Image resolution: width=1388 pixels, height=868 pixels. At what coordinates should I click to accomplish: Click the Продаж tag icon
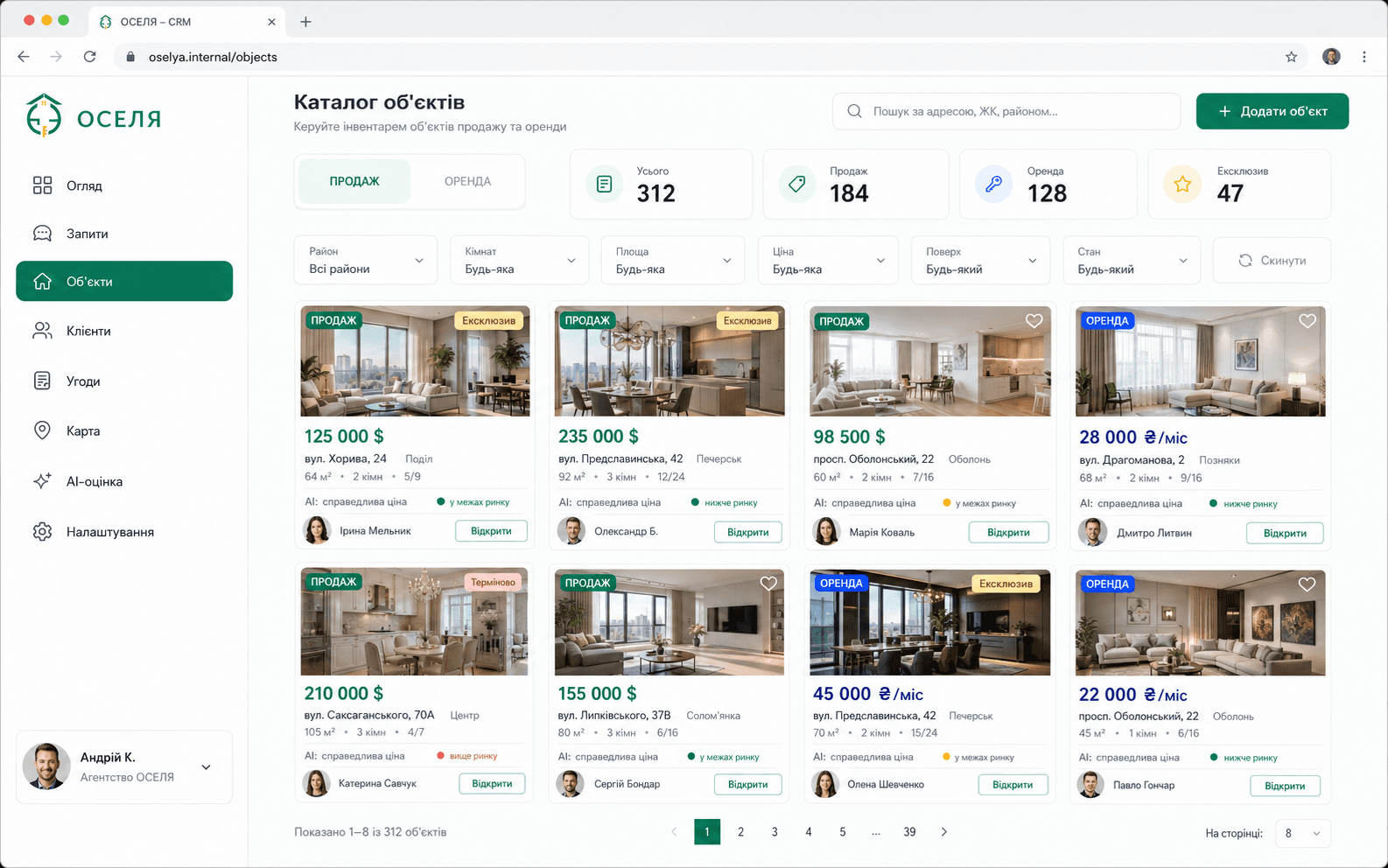tap(797, 184)
